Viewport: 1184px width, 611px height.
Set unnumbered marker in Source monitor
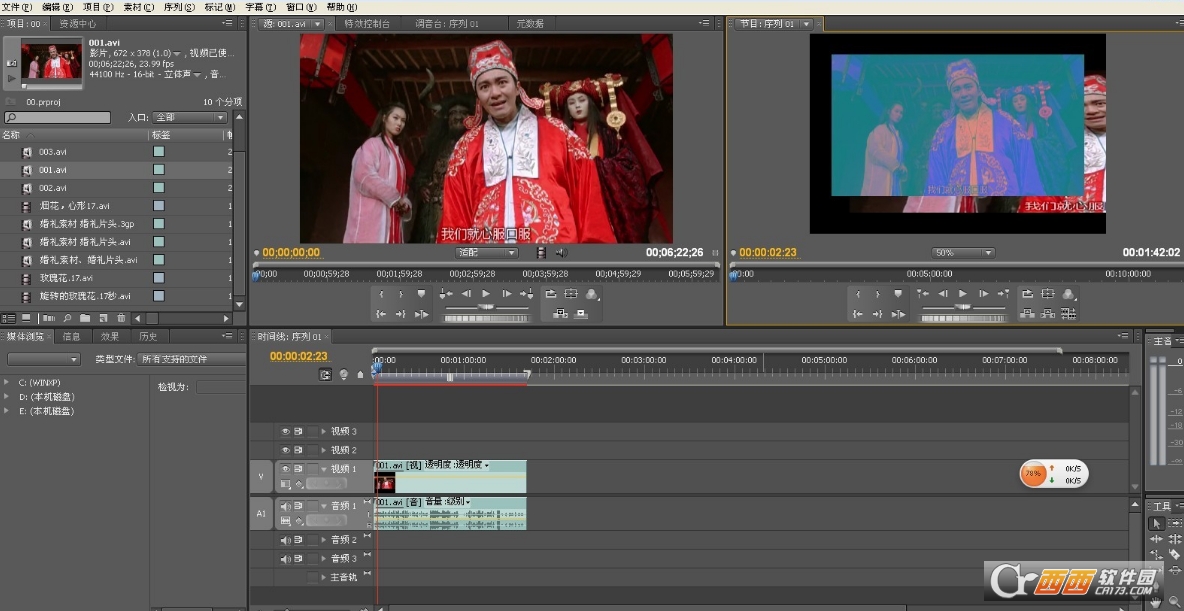pyautogui.click(x=421, y=294)
